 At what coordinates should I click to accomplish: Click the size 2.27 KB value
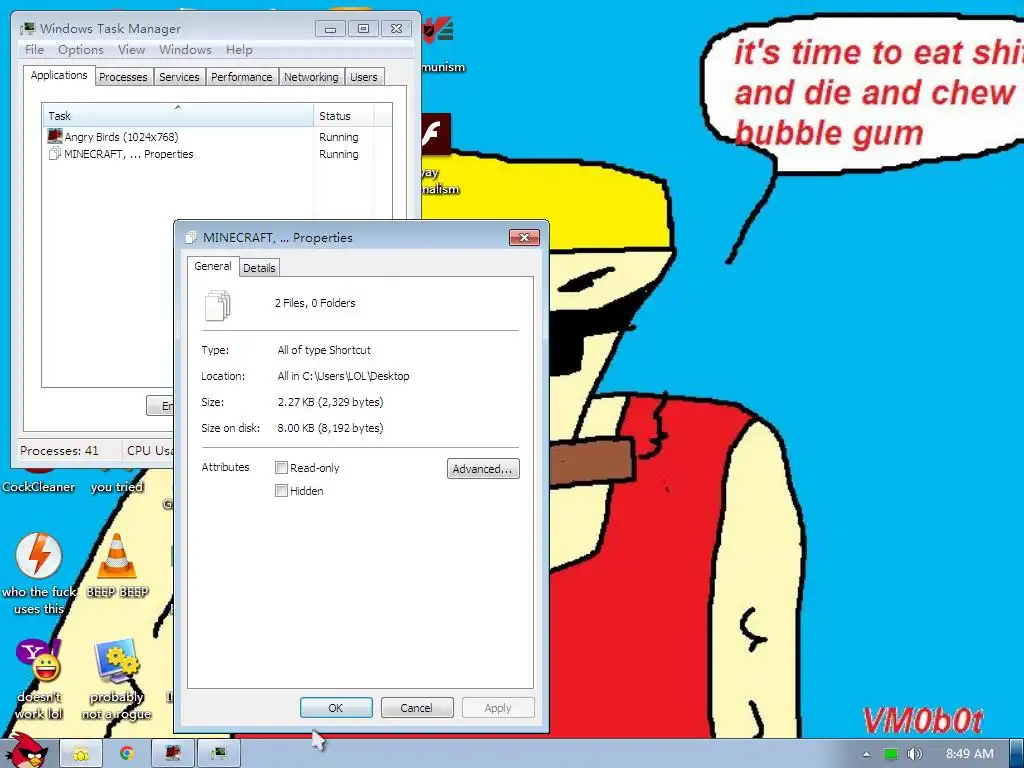click(x=330, y=402)
